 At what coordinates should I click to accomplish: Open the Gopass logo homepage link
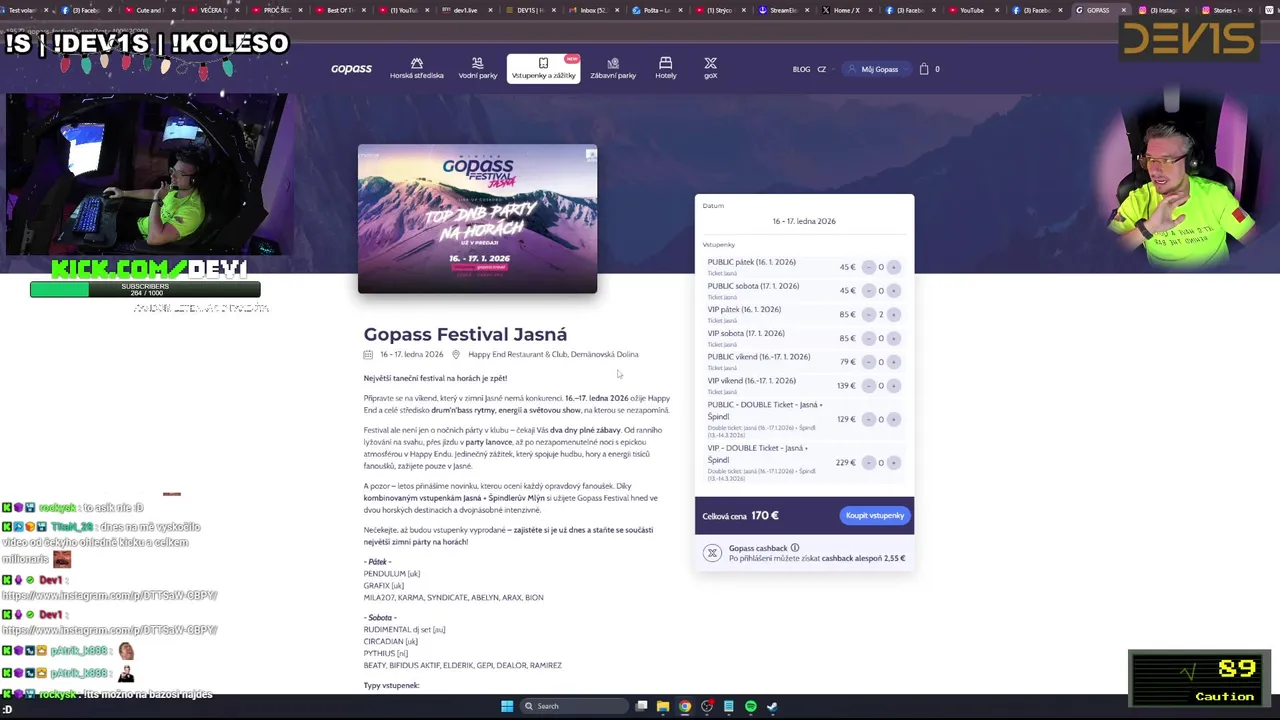351,69
